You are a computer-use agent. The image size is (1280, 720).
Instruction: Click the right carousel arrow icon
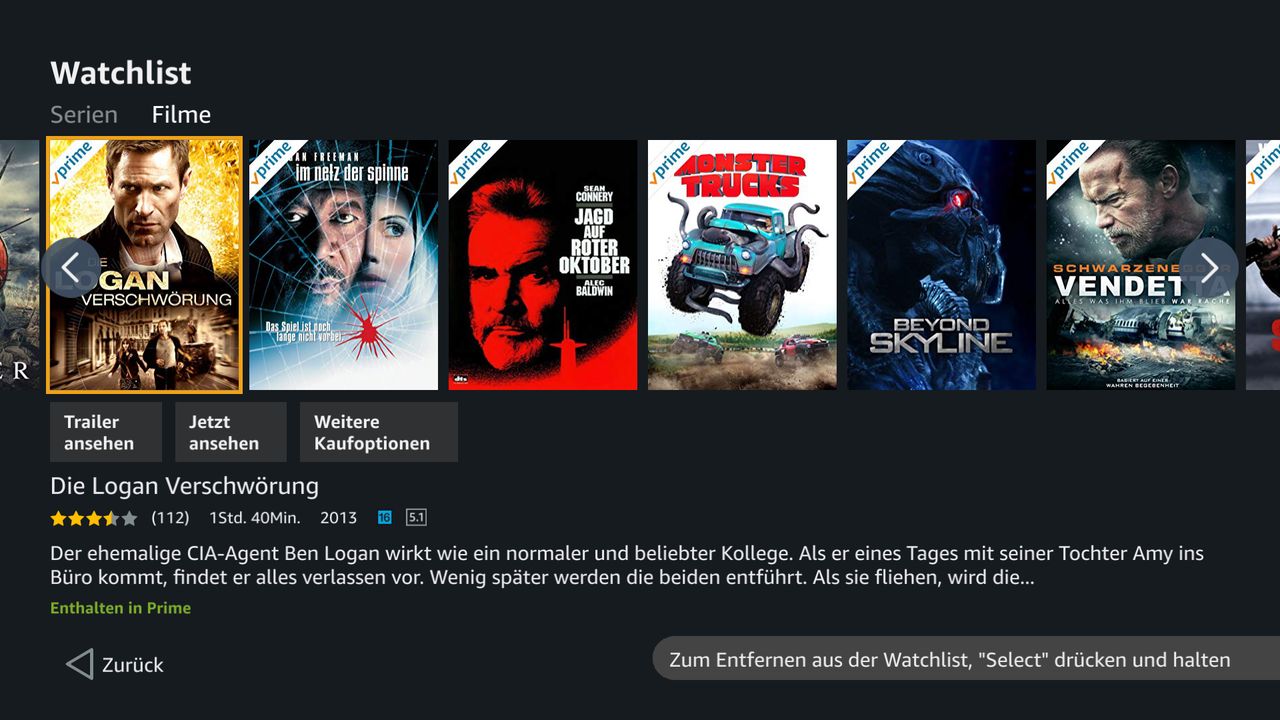pyautogui.click(x=1209, y=268)
